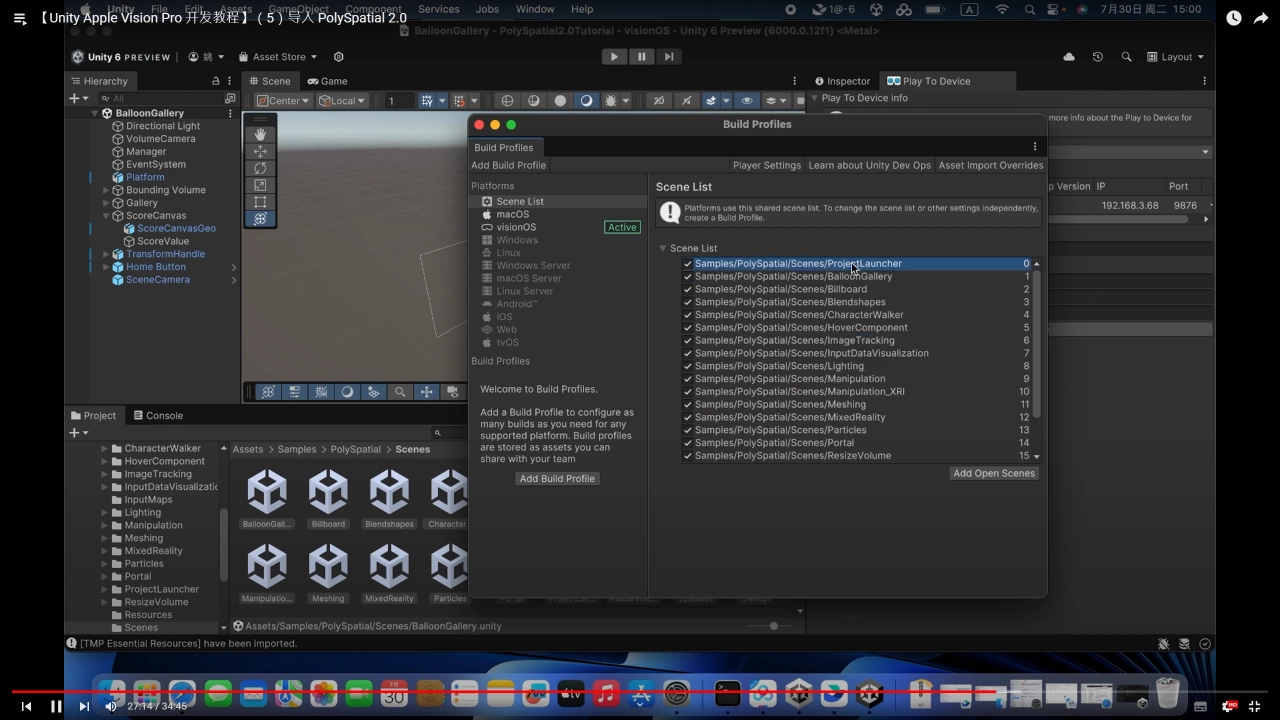Open the Window menu in menu bar
The height and width of the screenshot is (720, 1280).
click(x=535, y=9)
